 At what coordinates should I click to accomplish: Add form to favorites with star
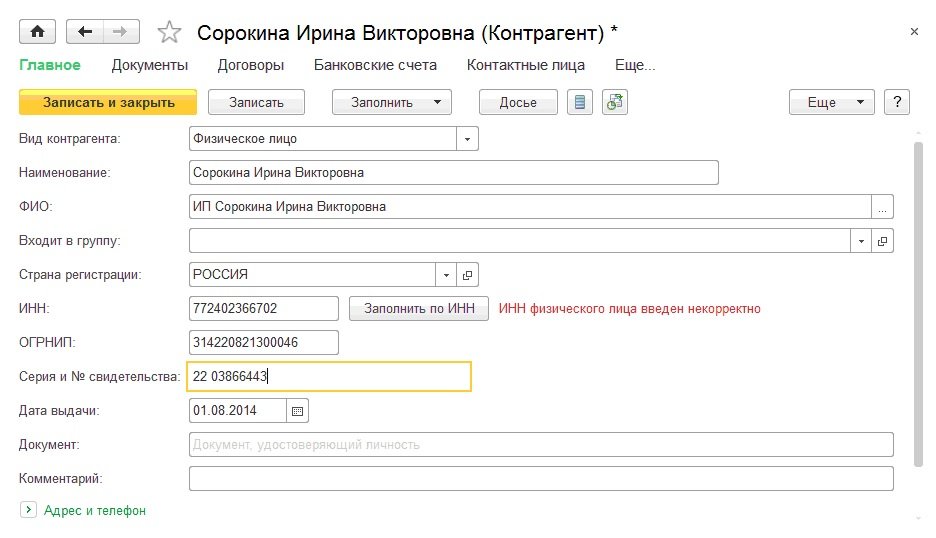[170, 33]
